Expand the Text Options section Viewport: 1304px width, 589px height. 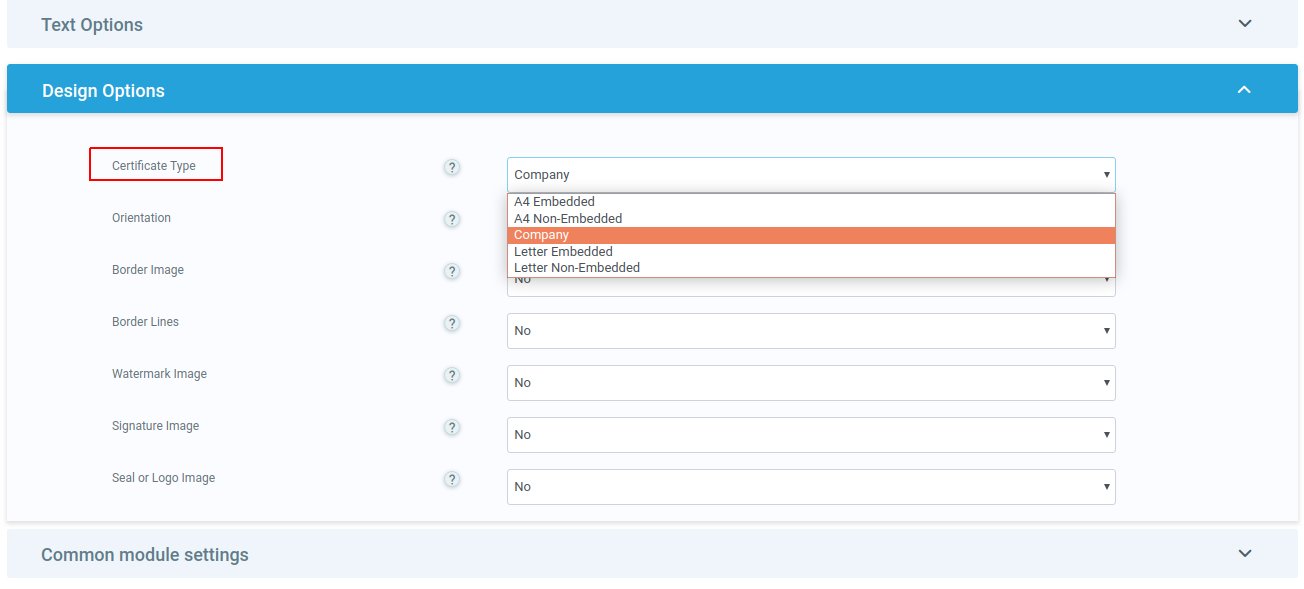pyautogui.click(x=1244, y=24)
